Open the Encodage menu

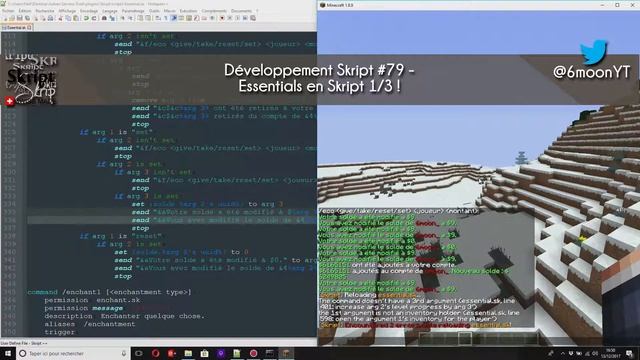click(89, 11)
